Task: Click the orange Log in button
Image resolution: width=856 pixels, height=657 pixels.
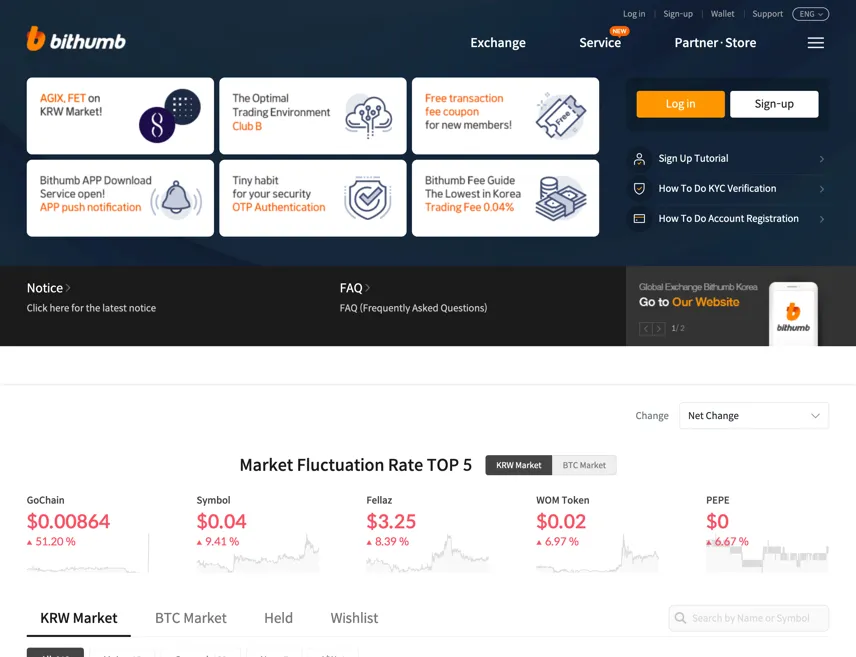Action: point(680,104)
